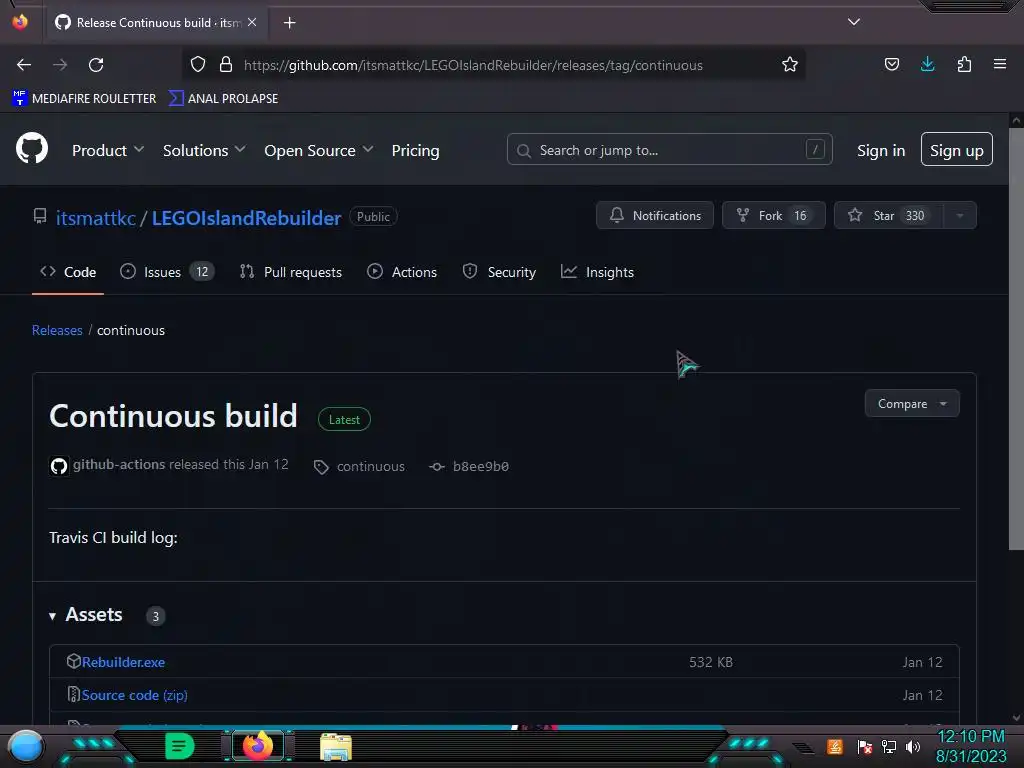Open the Pricing page
Image resolution: width=1024 pixels, height=768 pixels.
(x=415, y=150)
